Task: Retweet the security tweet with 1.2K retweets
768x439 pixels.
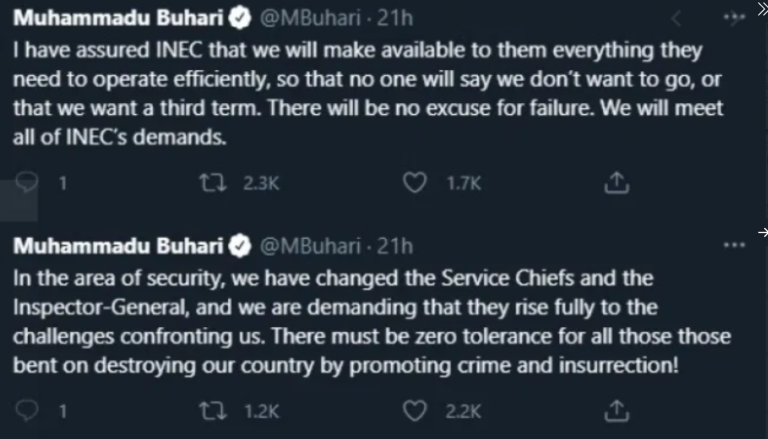Action: tap(213, 411)
